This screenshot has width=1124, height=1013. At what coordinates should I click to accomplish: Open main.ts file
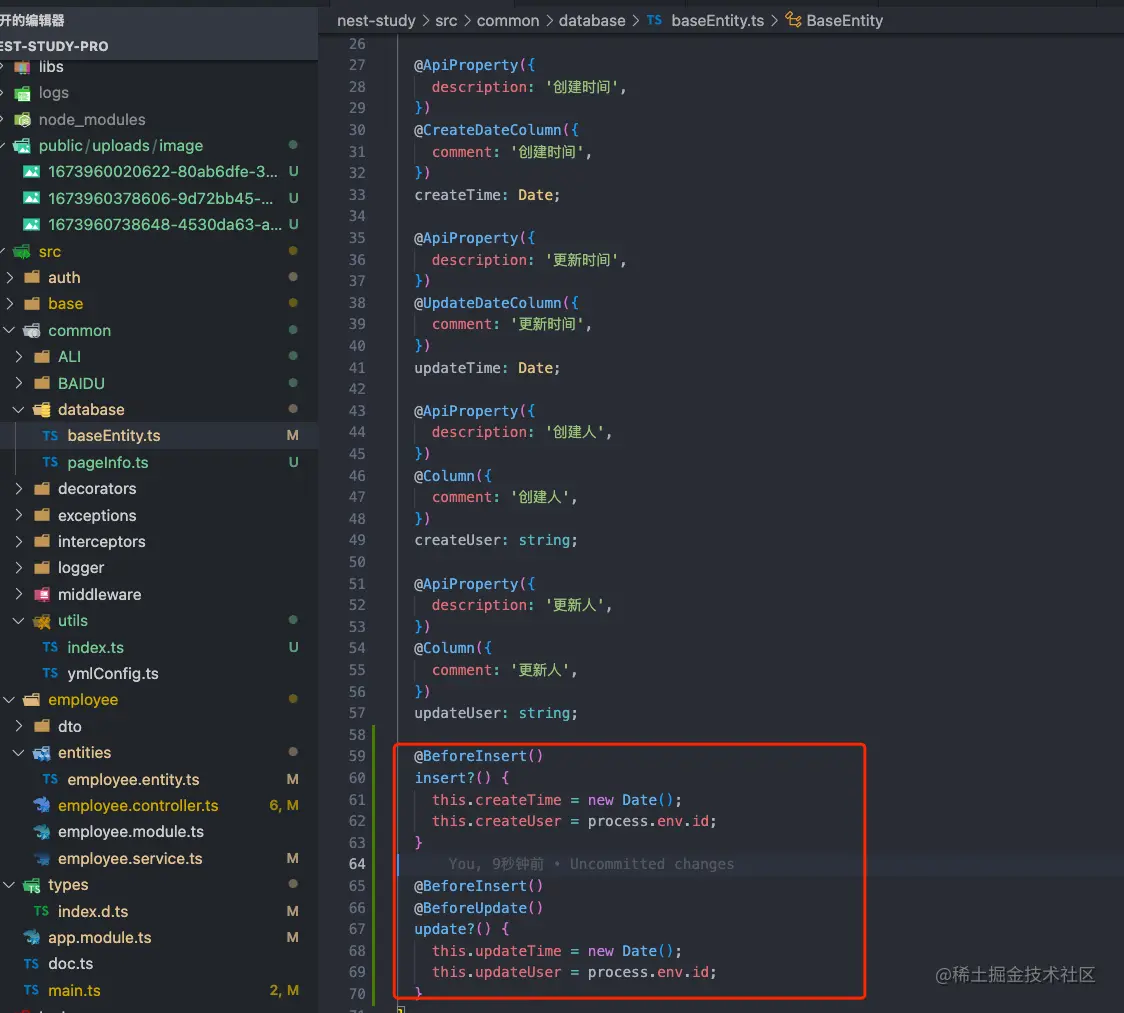[x=74, y=991]
